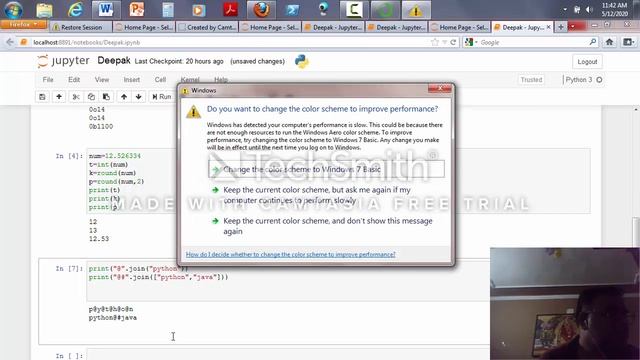
Task: Click the Logout button
Action: coord(587,62)
